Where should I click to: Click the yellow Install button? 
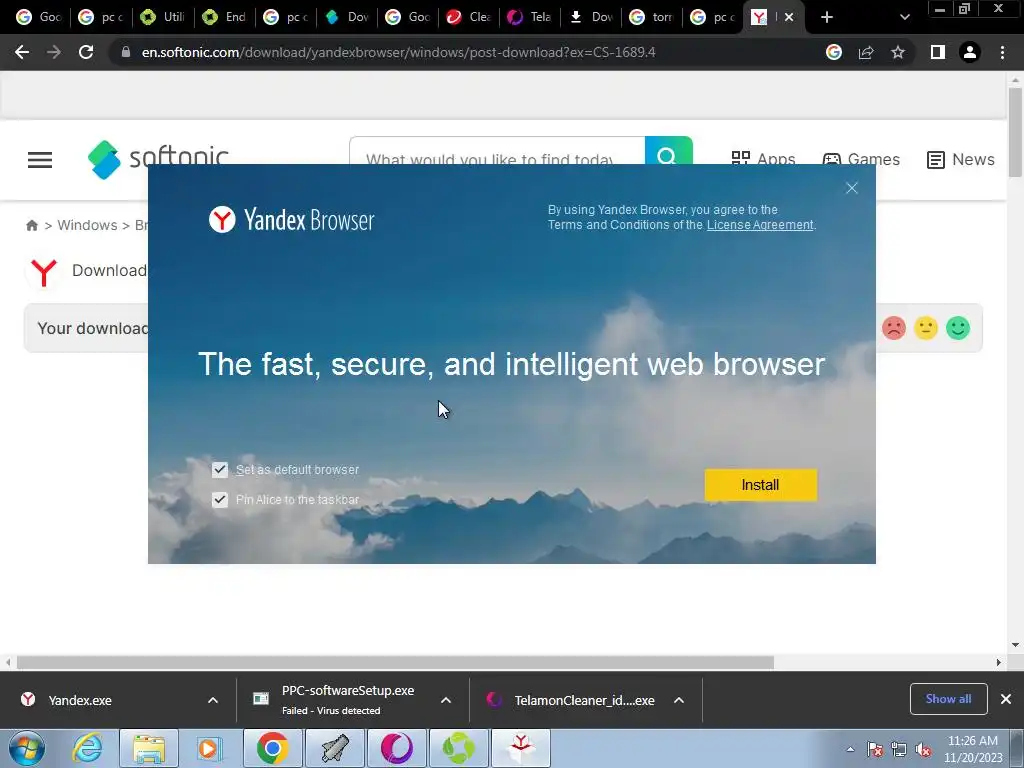point(761,485)
